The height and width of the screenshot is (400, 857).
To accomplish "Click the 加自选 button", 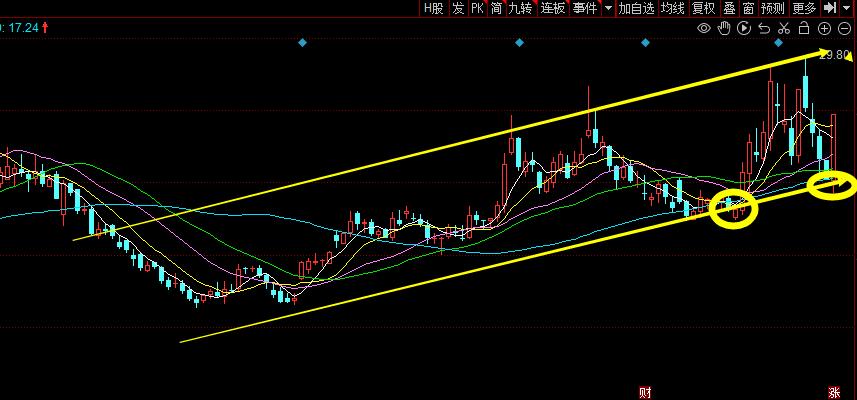I will coord(636,8).
